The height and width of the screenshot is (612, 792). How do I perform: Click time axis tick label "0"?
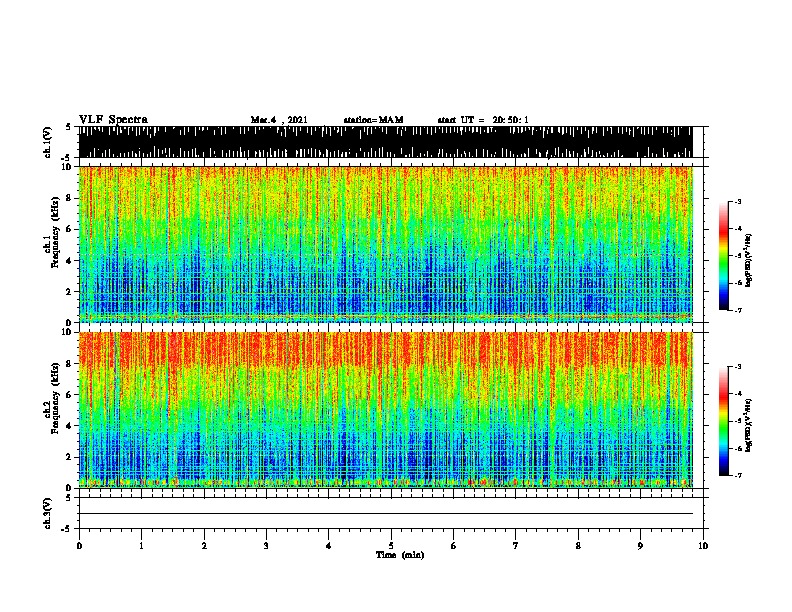click(79, 545)
